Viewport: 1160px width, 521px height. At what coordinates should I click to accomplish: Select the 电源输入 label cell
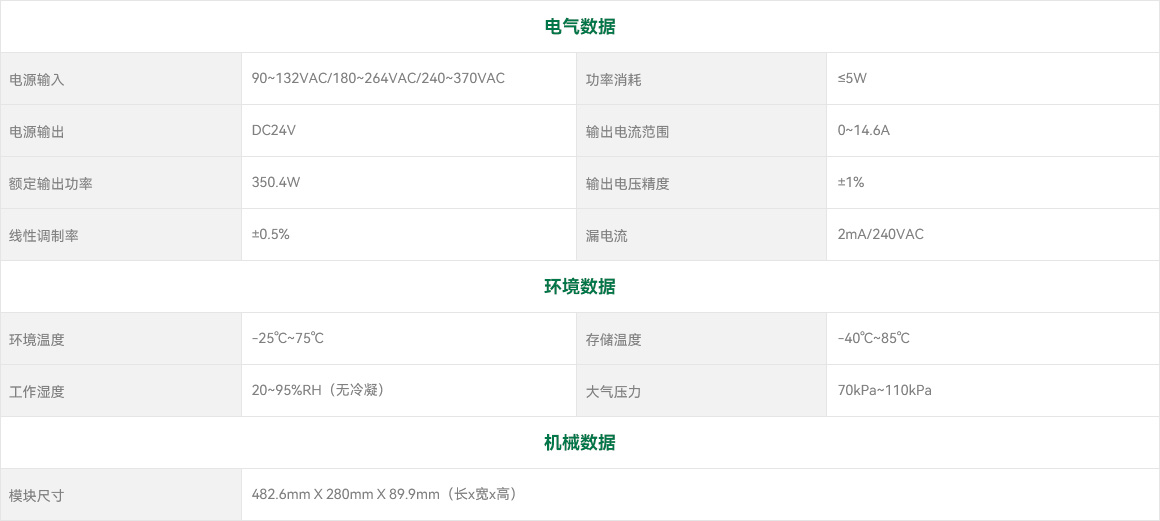[37, 80]
